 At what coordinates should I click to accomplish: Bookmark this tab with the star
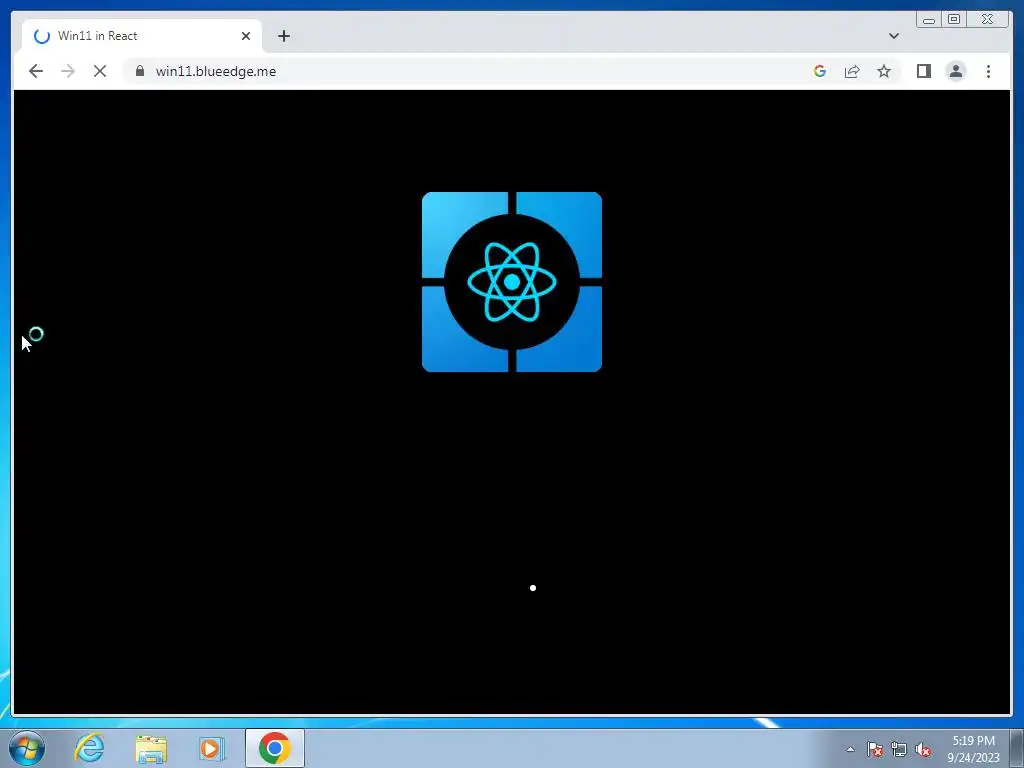point(884,71)
